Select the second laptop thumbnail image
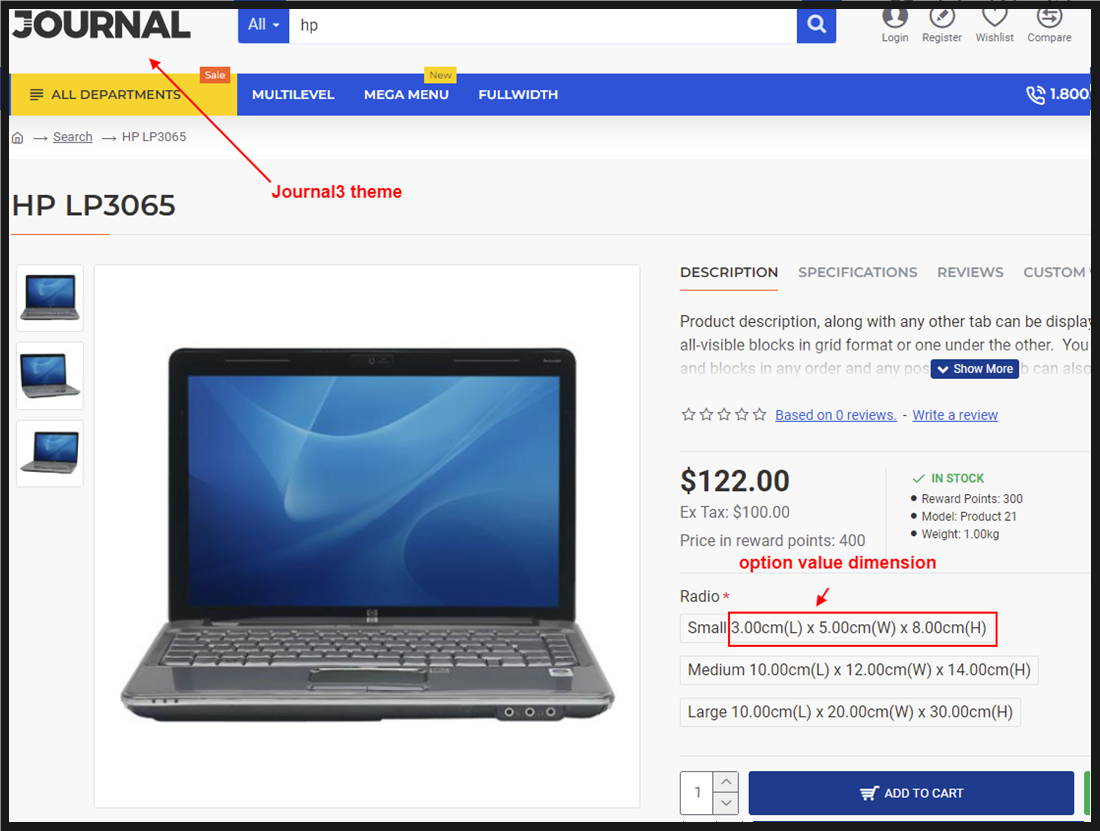Viewport: 1100px width, 831px height. (x=50, y=376)
